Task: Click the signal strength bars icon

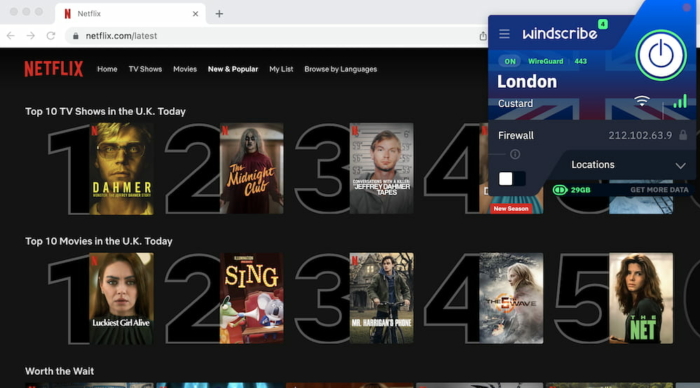Action: [x=680, y=101]
